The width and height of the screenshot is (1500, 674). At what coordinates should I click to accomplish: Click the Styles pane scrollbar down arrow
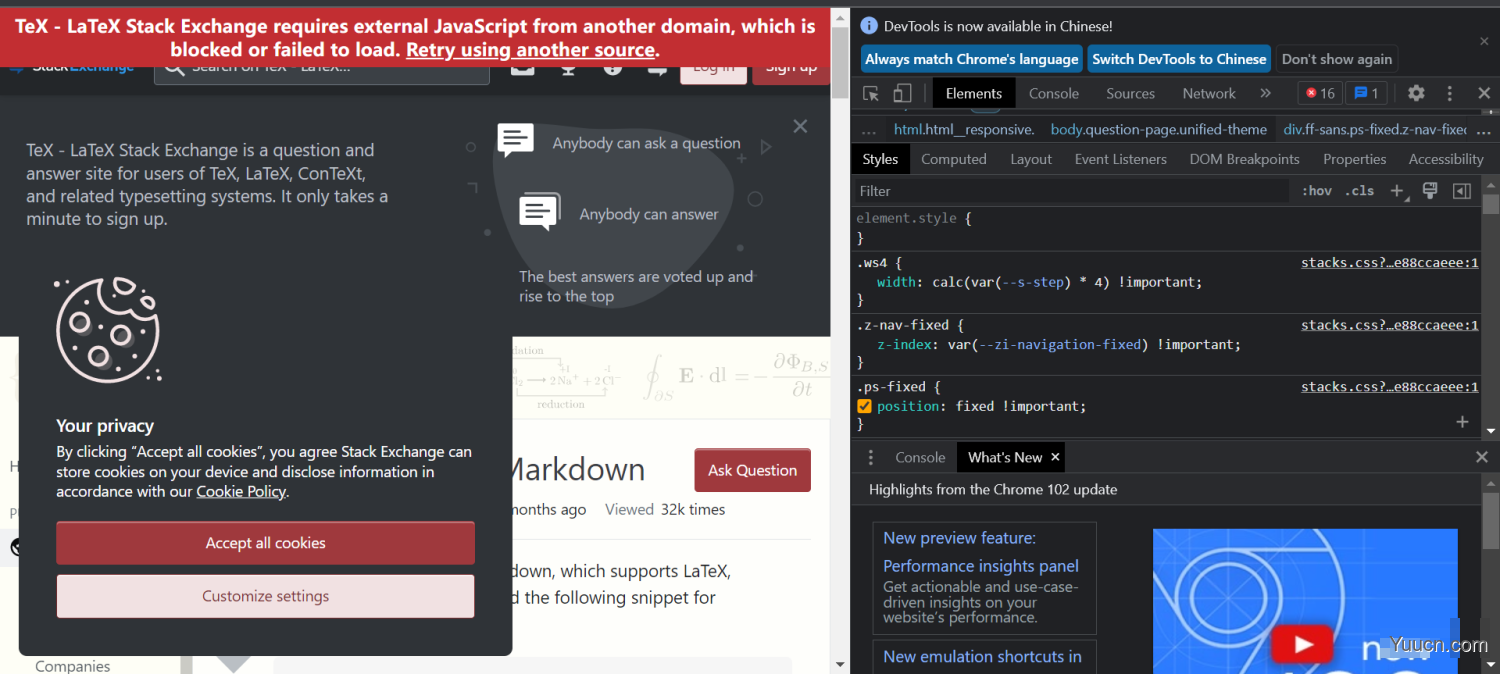click(x=1491, y=432)
